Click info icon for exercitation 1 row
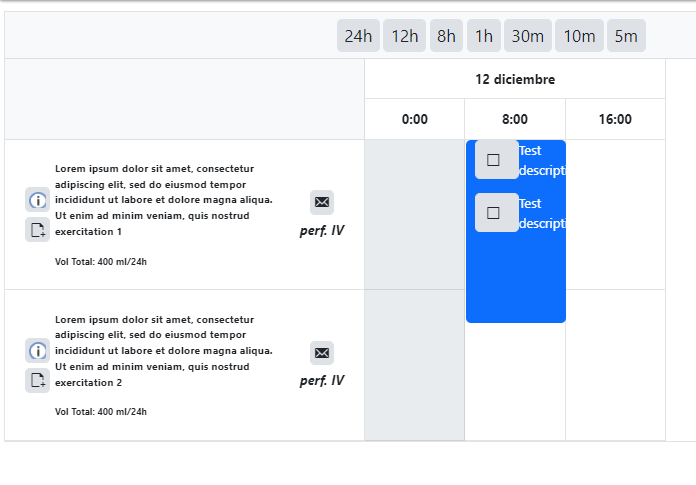Viewport: 696px width, 485px height. tap(37, 200)
